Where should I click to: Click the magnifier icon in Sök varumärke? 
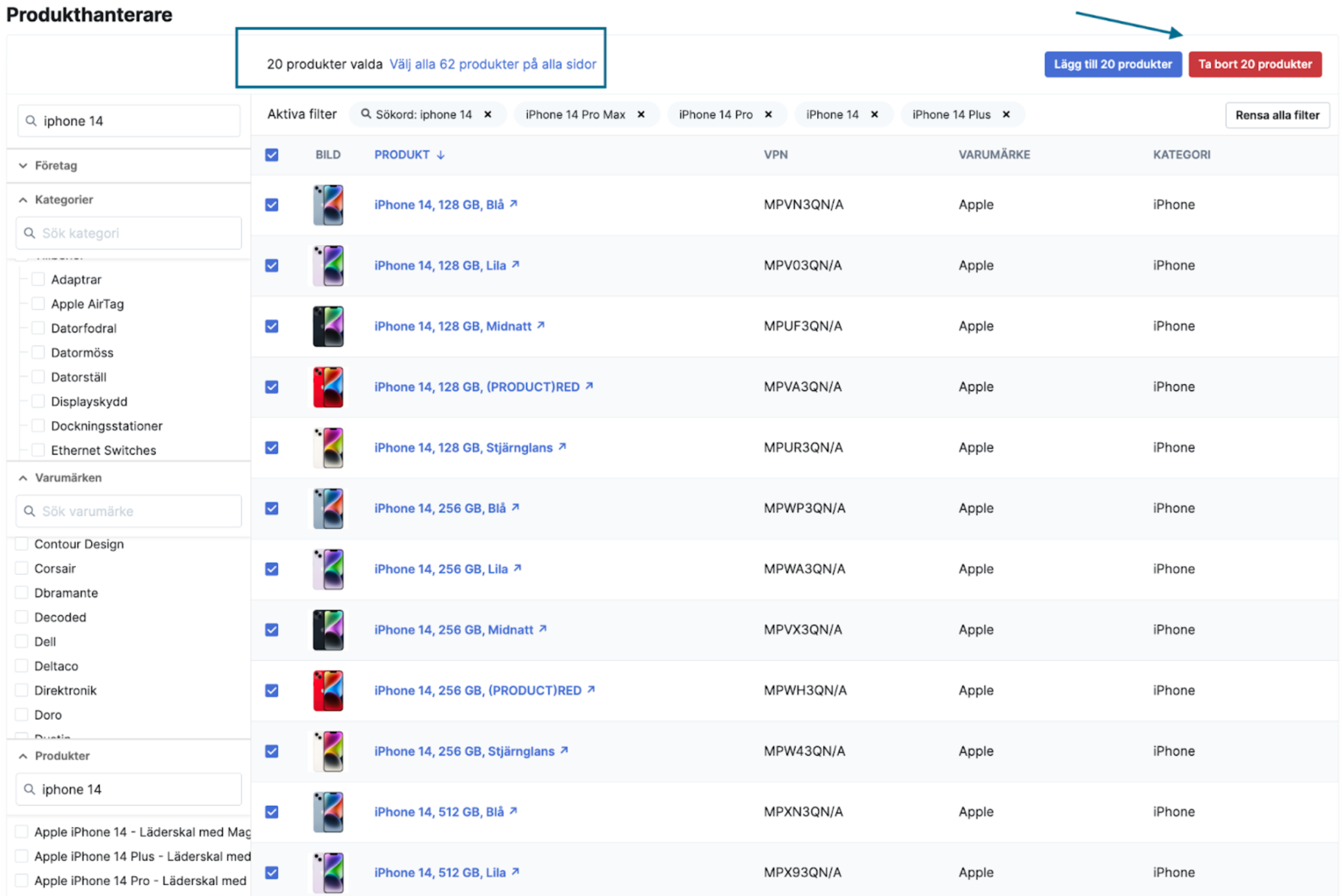click(x=29, y=511)
